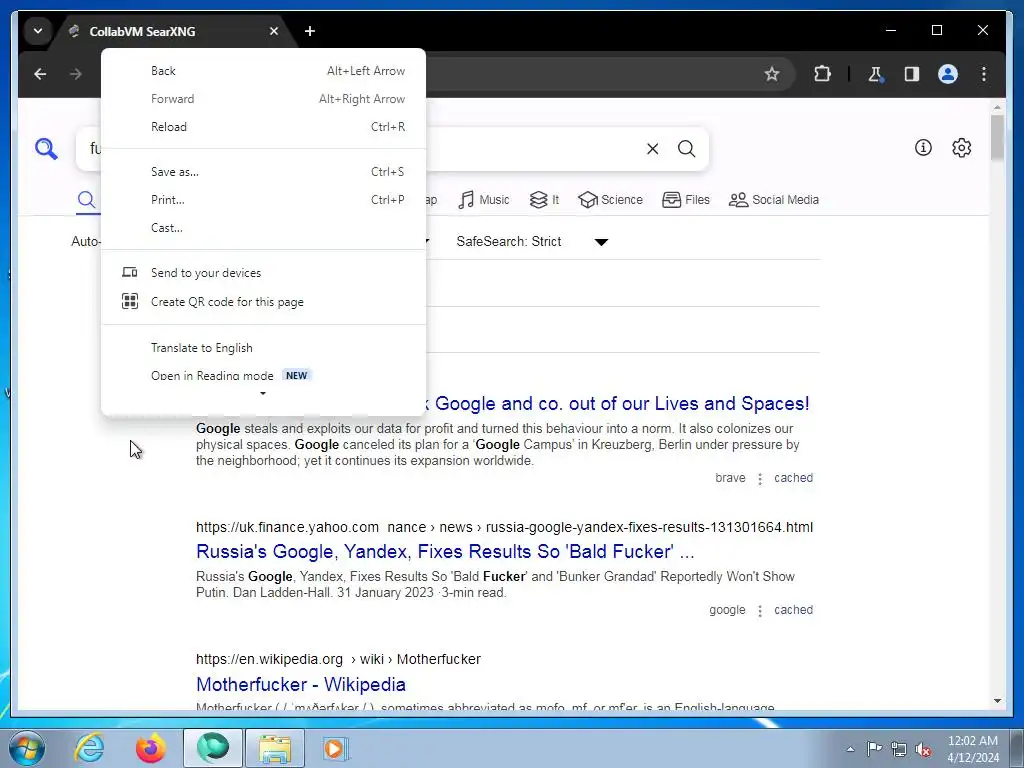This screenshot has width=1024, height=768.
Task: Click the browser forward arrow button
Action: 76,74
